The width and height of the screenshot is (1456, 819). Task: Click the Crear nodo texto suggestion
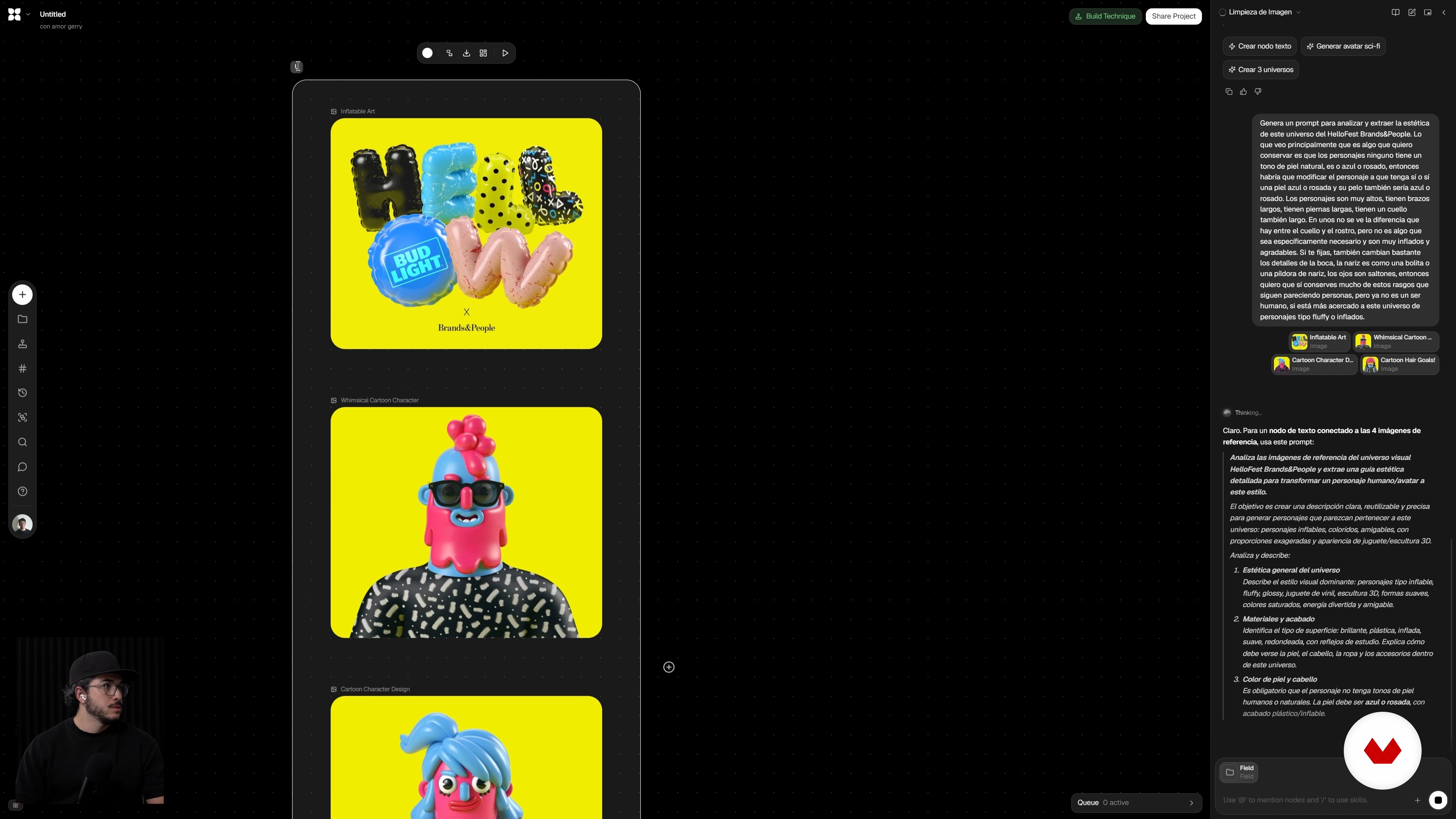pos(1260,46)
